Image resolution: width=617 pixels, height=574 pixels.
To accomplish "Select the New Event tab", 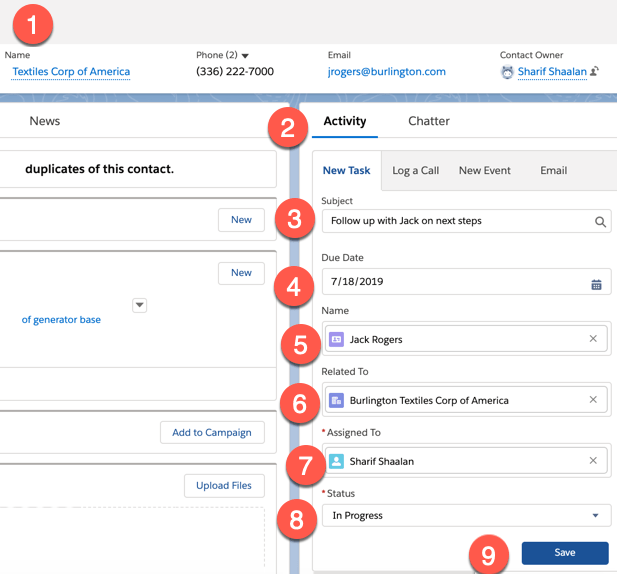I will [x=484, y=170].
